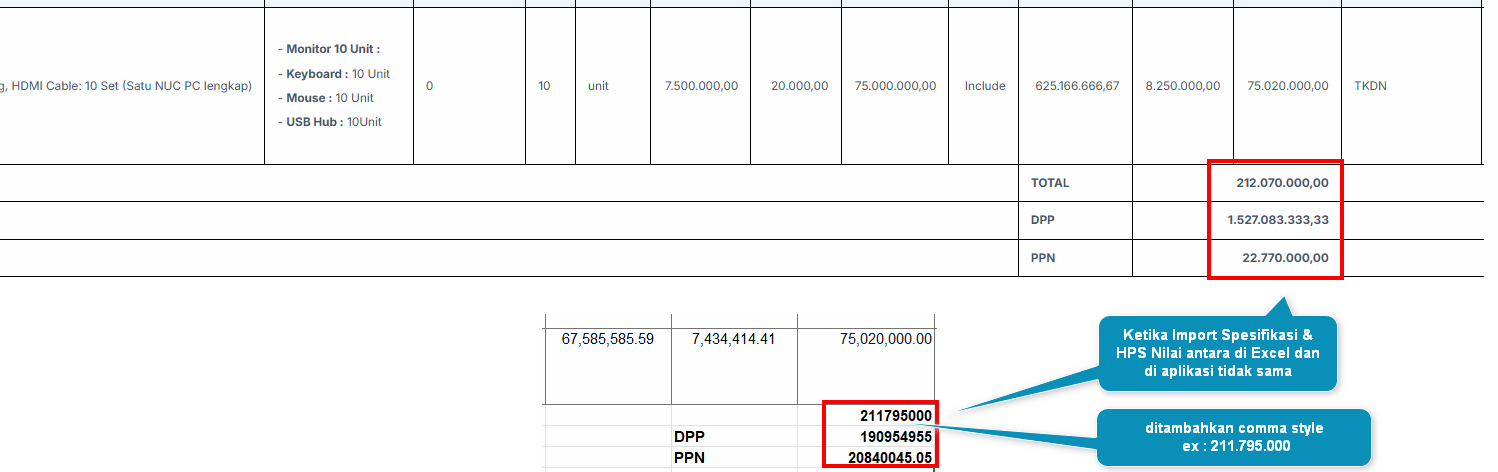Click the quantity cell showing 10
Screen dimensions: 1498x472
pos(544,86)
